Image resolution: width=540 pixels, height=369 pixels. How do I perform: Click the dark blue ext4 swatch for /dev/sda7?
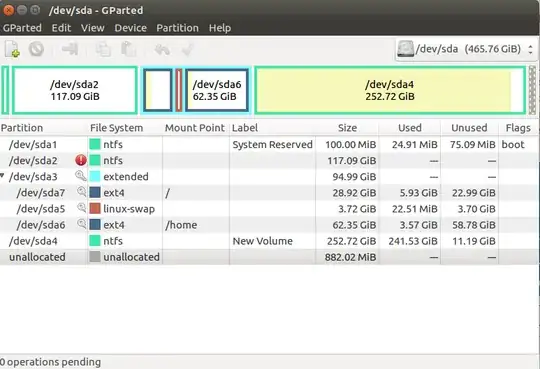click(95, 192)
